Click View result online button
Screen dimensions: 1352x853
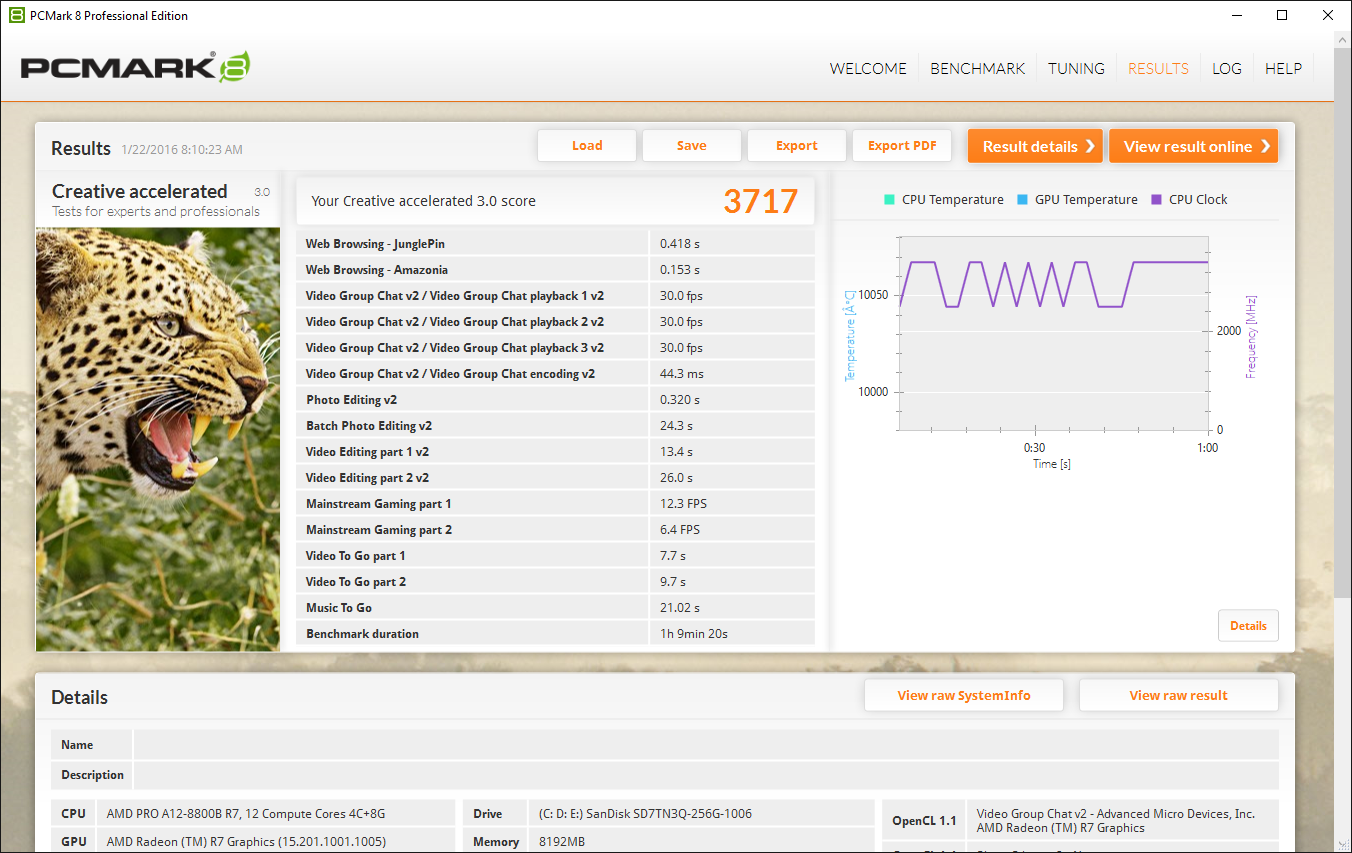1194,146
